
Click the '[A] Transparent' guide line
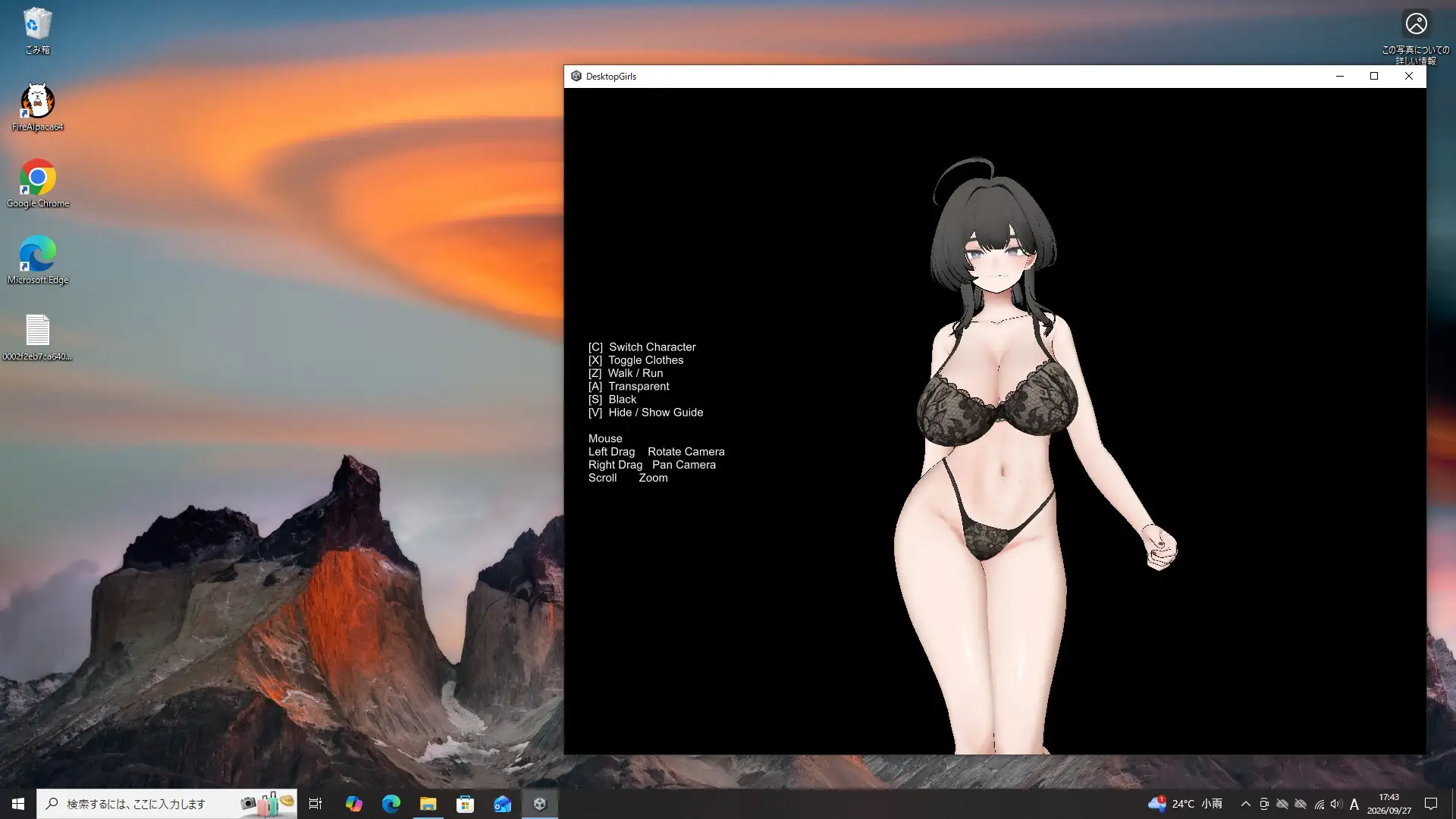(629, 387)
